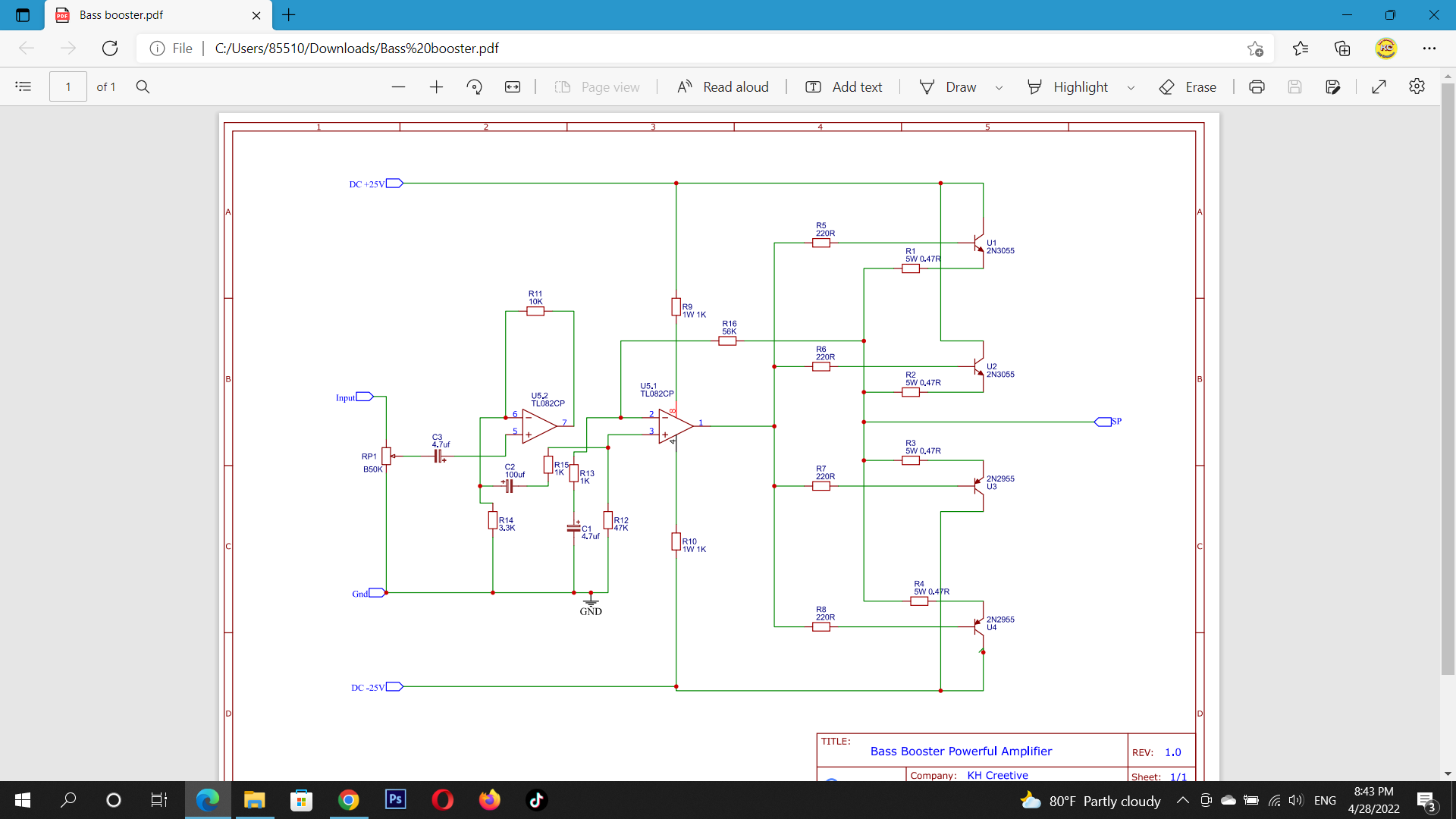Open Photoshop from taskbar
1456x819 pixels.
[395, 800]
